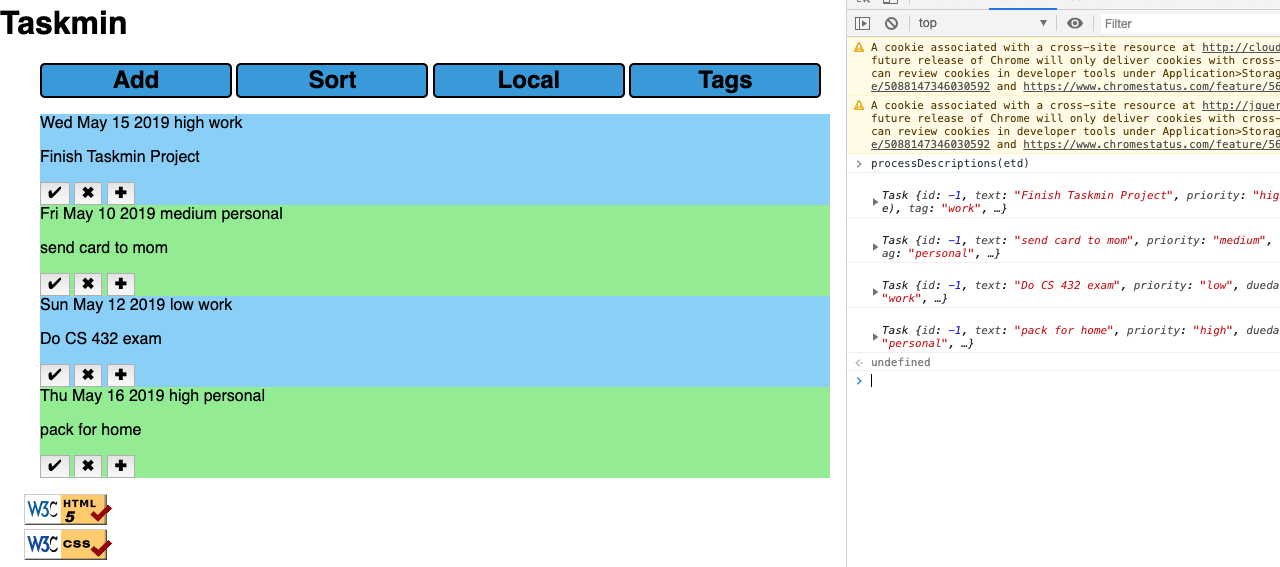Check off the 'send card to mom' task
The width and height of the screenshot is (1280, 567).
(55, 285)
